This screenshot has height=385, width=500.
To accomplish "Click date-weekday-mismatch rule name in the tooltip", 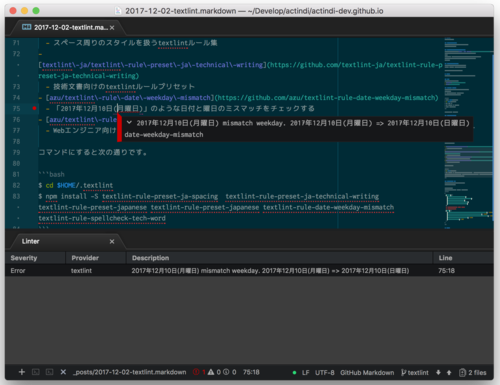I will 164,135.
